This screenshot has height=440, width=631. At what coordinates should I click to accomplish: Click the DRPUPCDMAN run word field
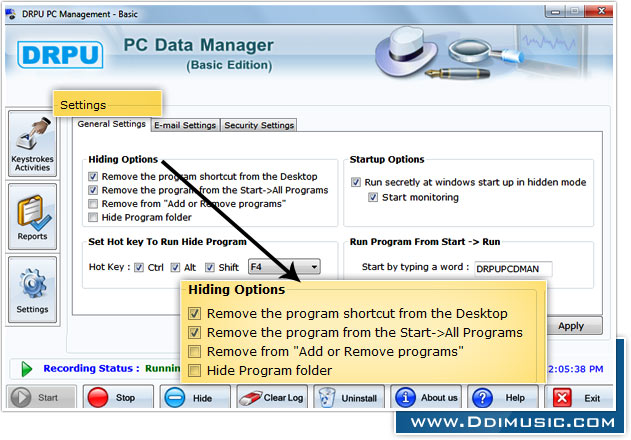[513, 269]
